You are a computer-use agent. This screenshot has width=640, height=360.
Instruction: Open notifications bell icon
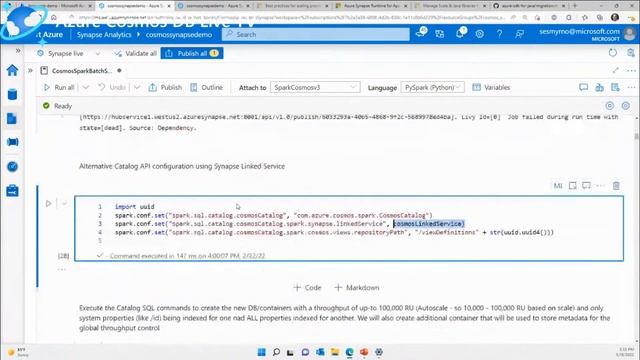point(460,33)
